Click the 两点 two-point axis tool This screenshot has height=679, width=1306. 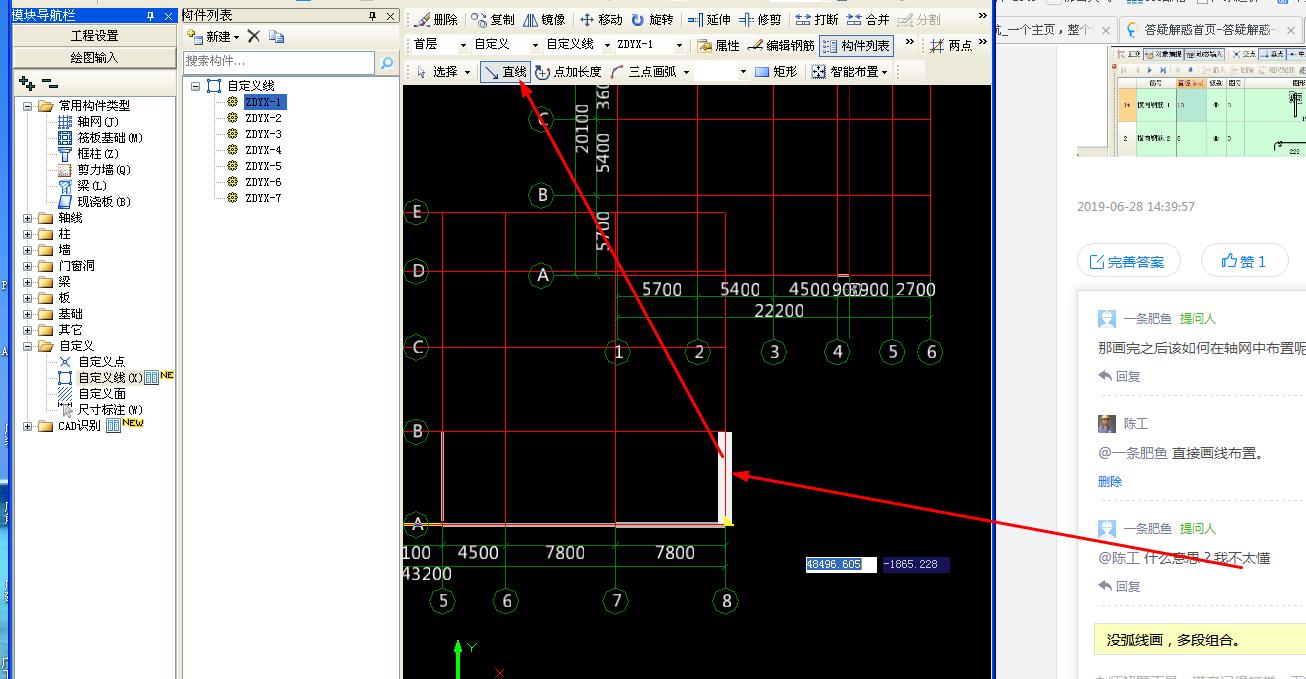pyautogui.click(x=951, y=45)
